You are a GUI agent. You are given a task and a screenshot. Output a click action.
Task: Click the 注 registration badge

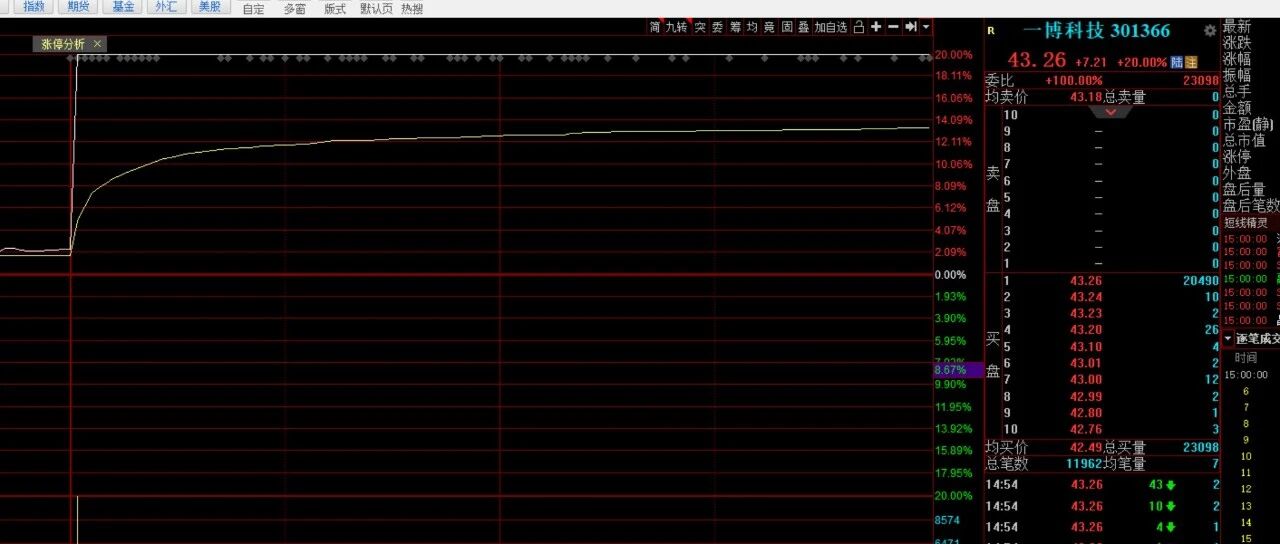tap(1191, 62)
